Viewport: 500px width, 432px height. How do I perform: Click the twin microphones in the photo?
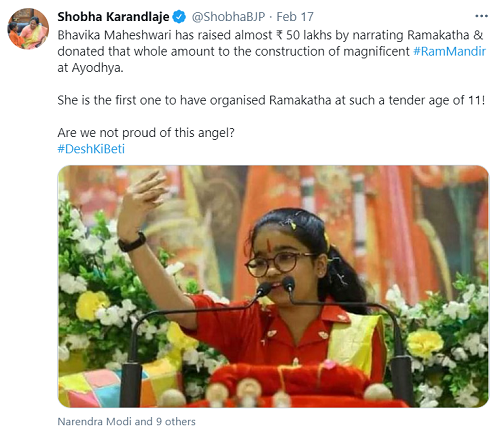point(275,287)
